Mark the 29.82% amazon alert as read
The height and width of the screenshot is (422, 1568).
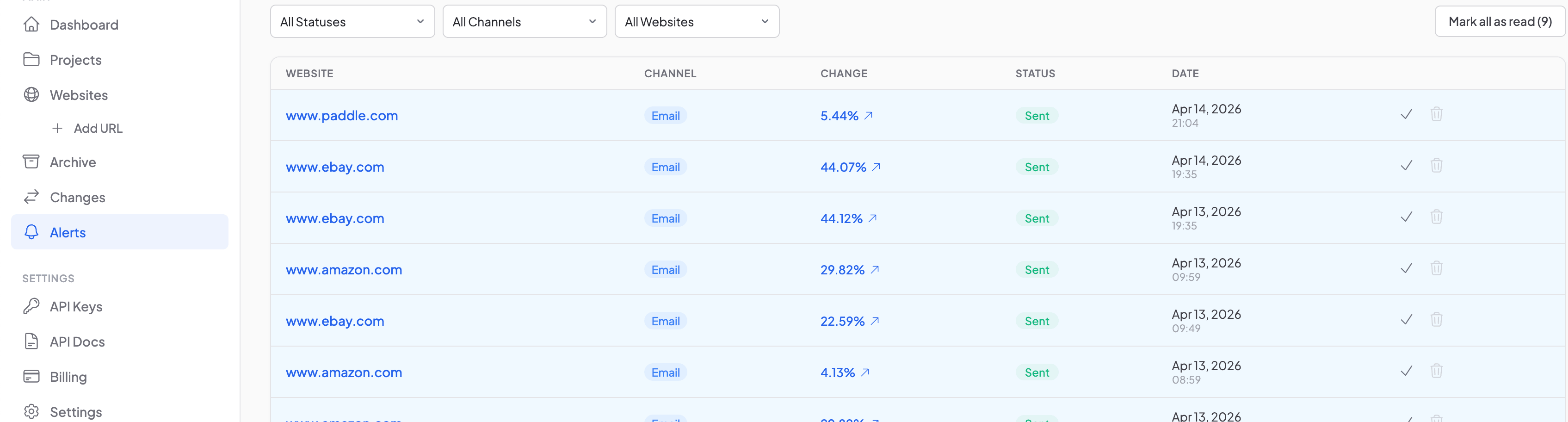pyautogui.click(x=1406, y=268)
